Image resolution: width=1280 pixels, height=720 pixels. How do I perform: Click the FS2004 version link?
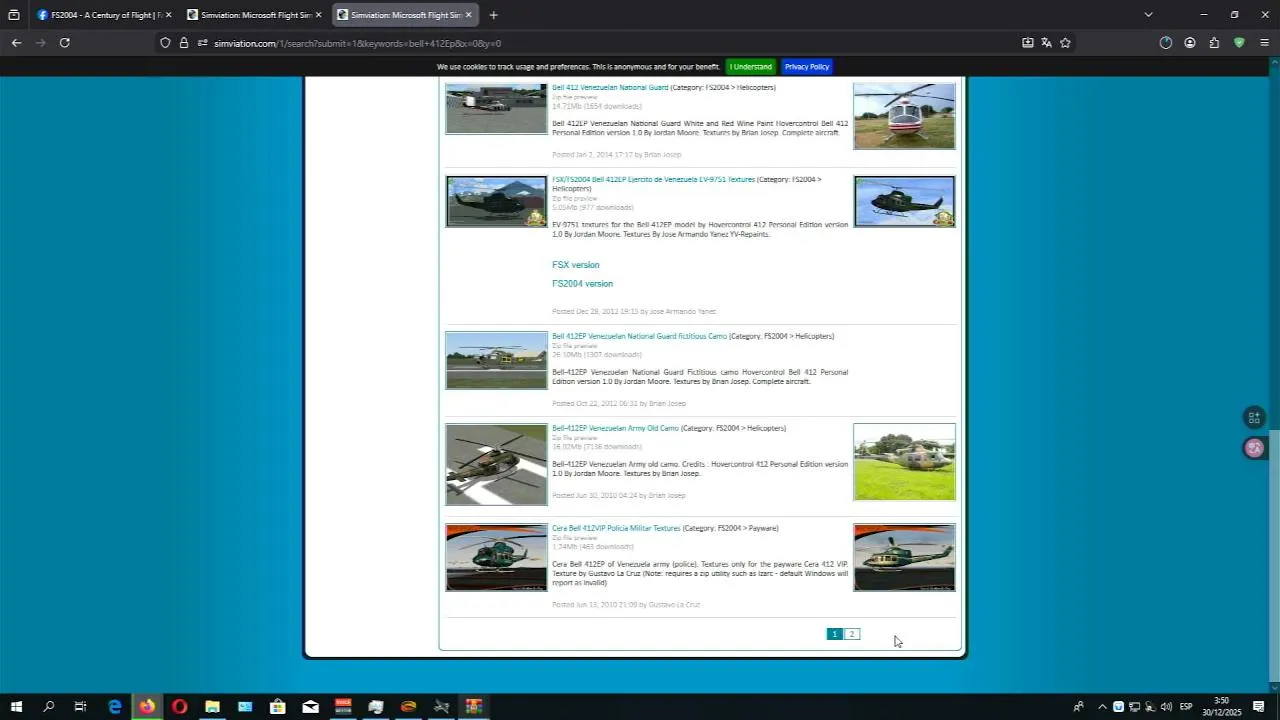point(582,284)
